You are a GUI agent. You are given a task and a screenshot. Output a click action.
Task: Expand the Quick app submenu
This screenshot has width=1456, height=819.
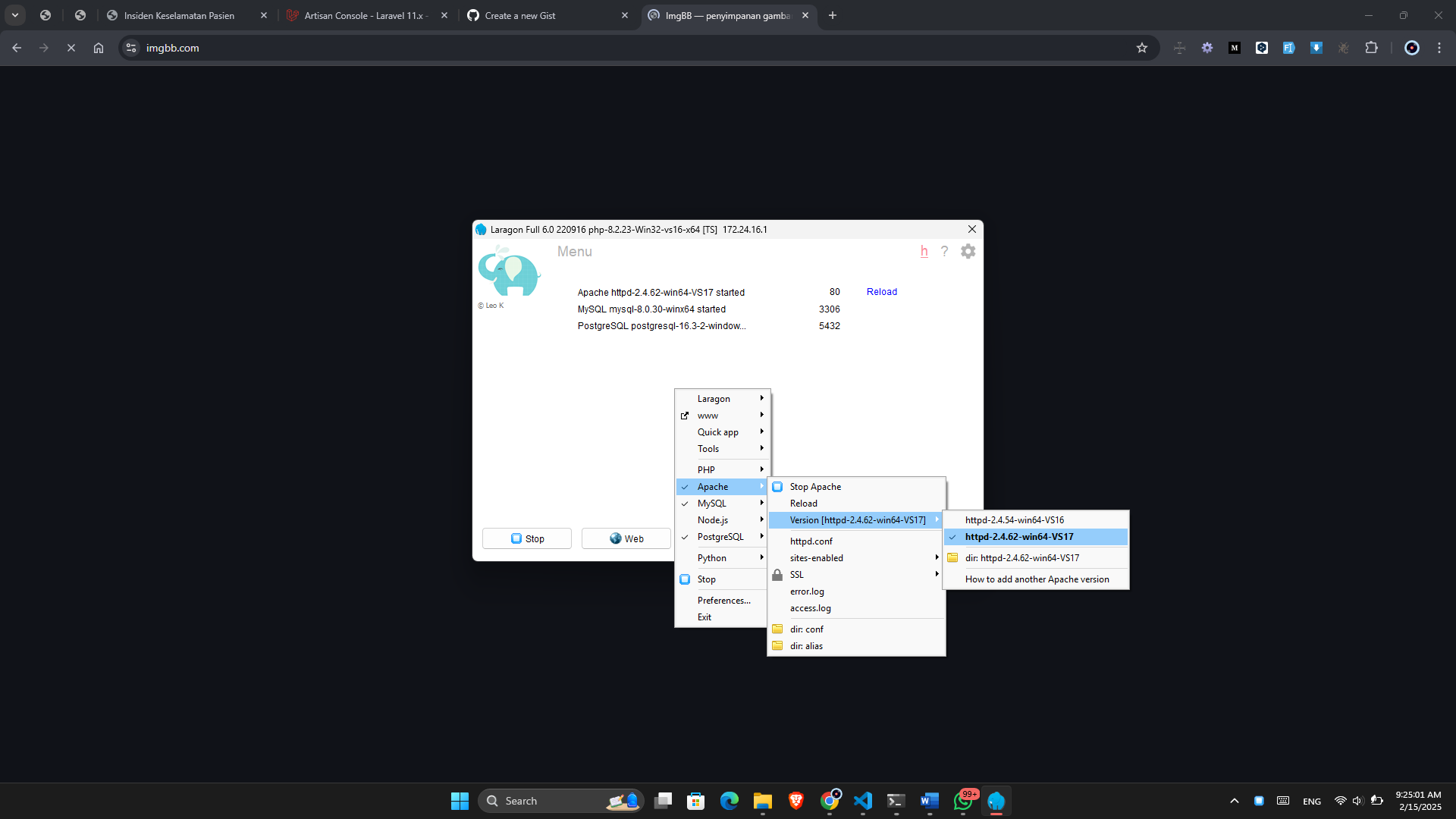721,432
